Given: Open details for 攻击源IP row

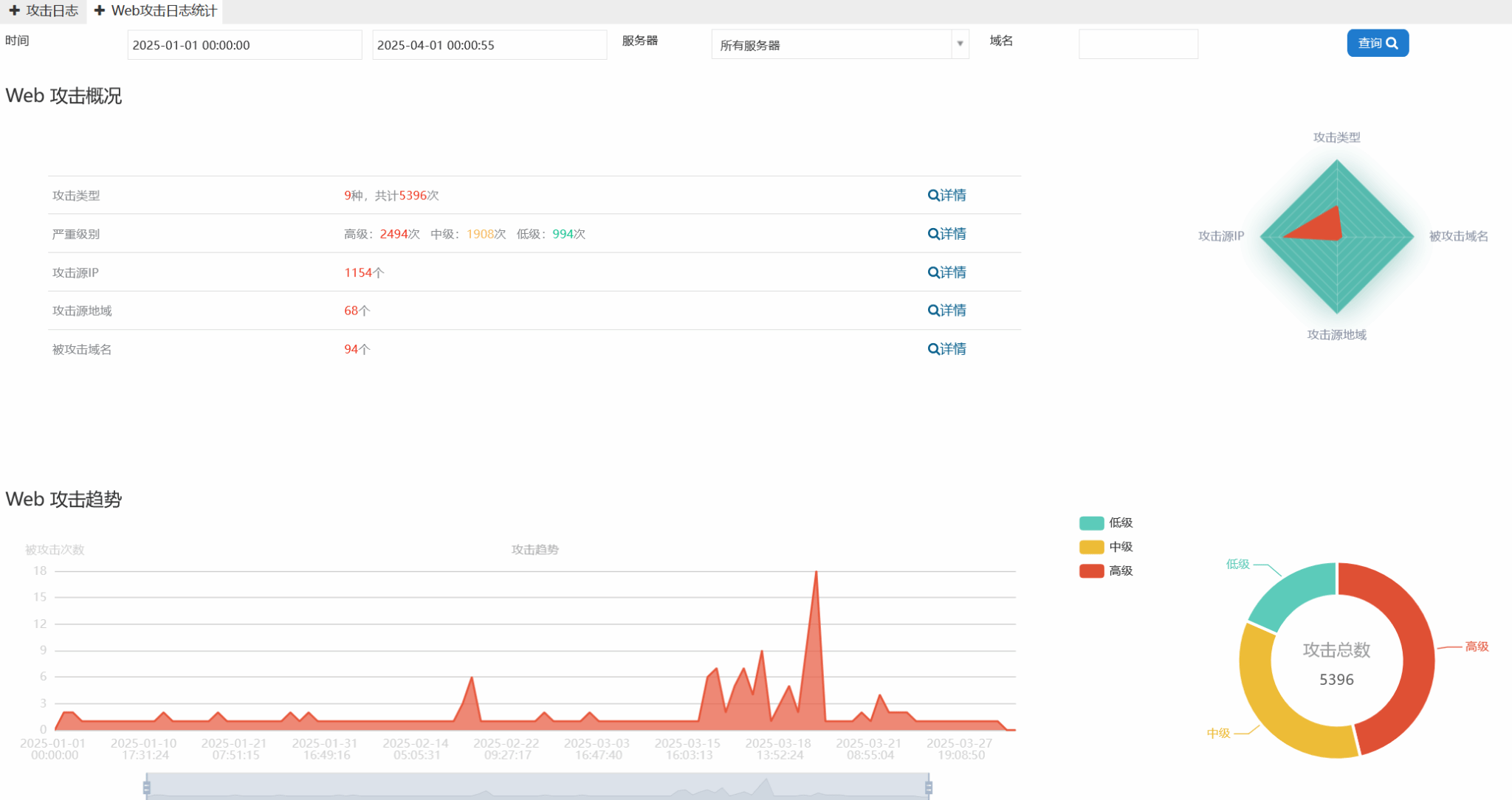Looking at the screenshot, I should click(x=946, y=272).
